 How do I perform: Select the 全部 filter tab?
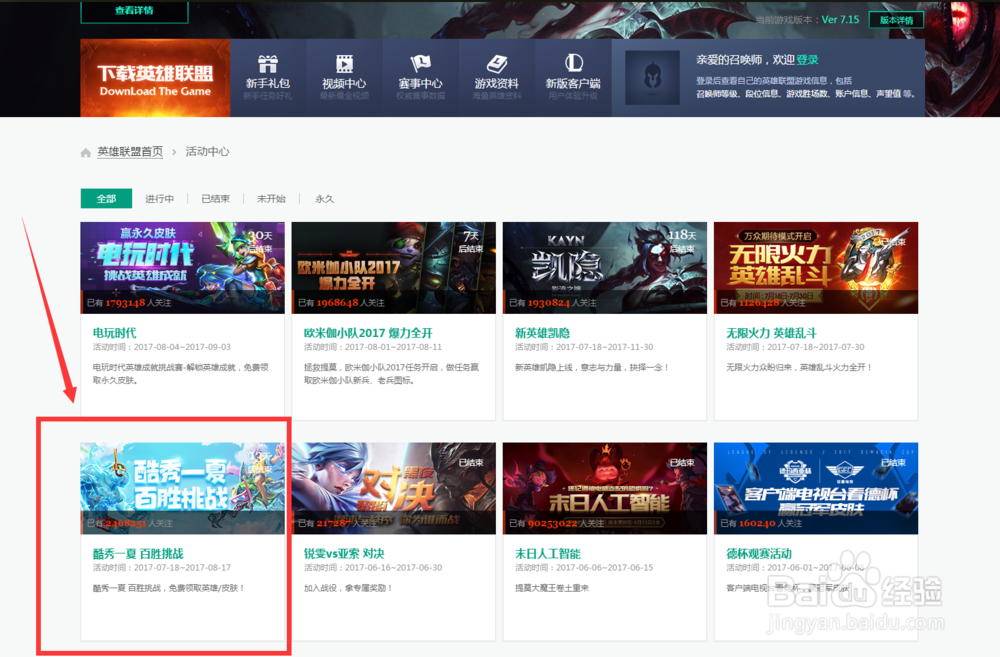106,198
